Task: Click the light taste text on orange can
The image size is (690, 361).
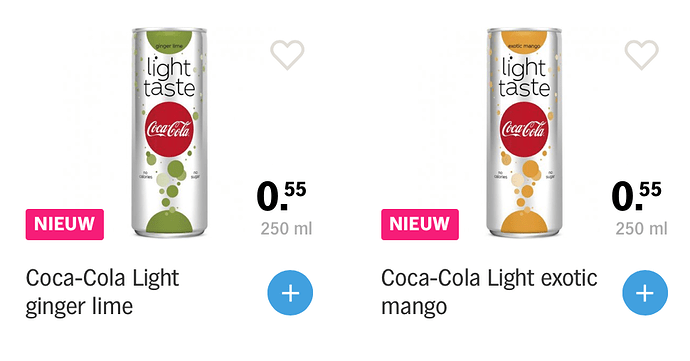Action: (x=524, y=77)
